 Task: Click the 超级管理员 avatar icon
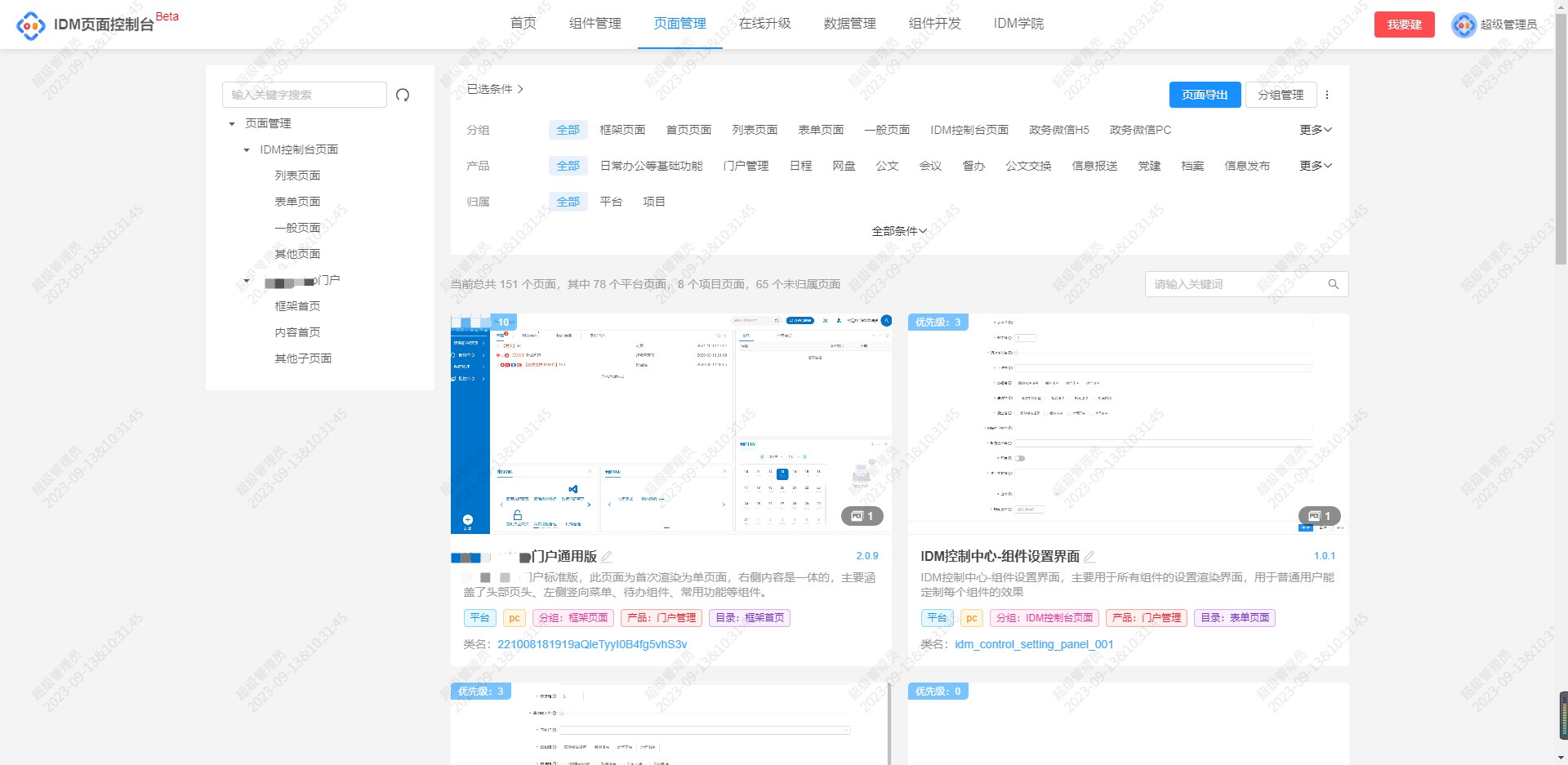click(x=1463, y=24)
